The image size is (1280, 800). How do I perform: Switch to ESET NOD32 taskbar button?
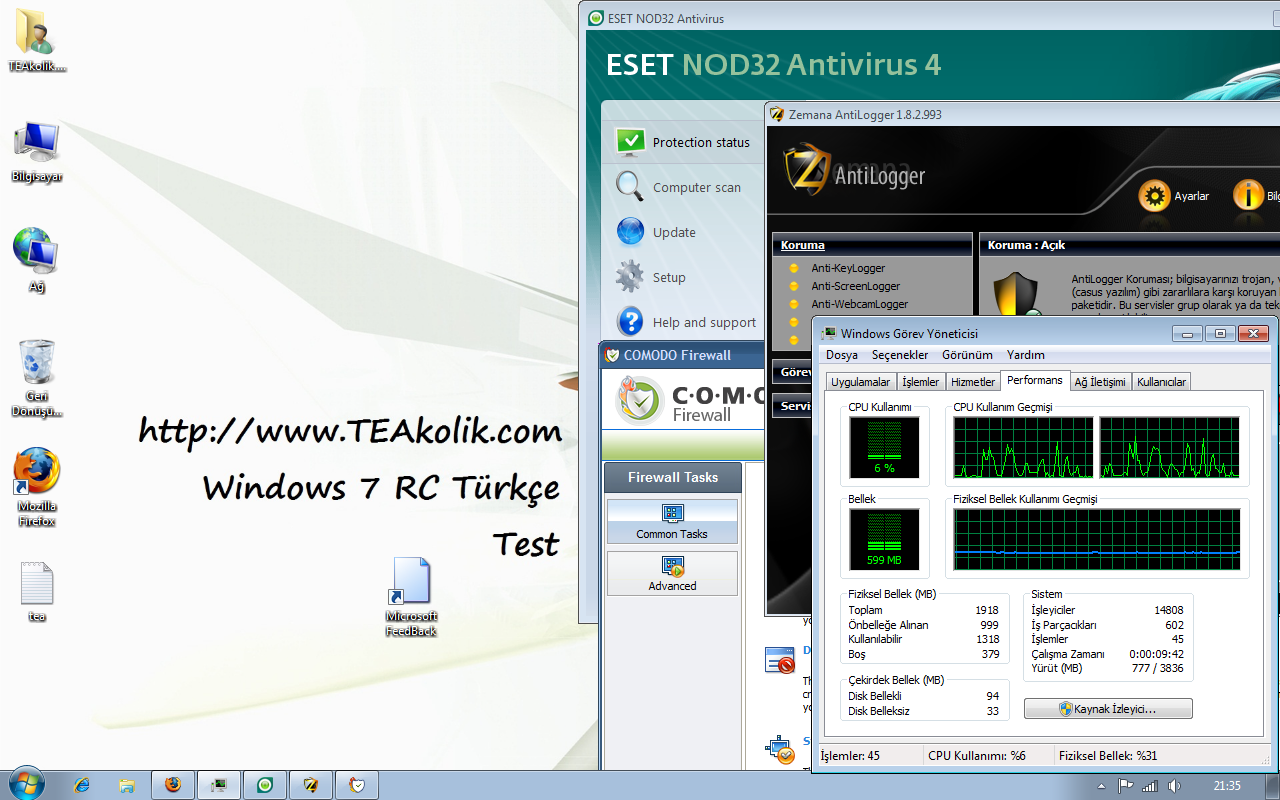(x=265, y=785)
